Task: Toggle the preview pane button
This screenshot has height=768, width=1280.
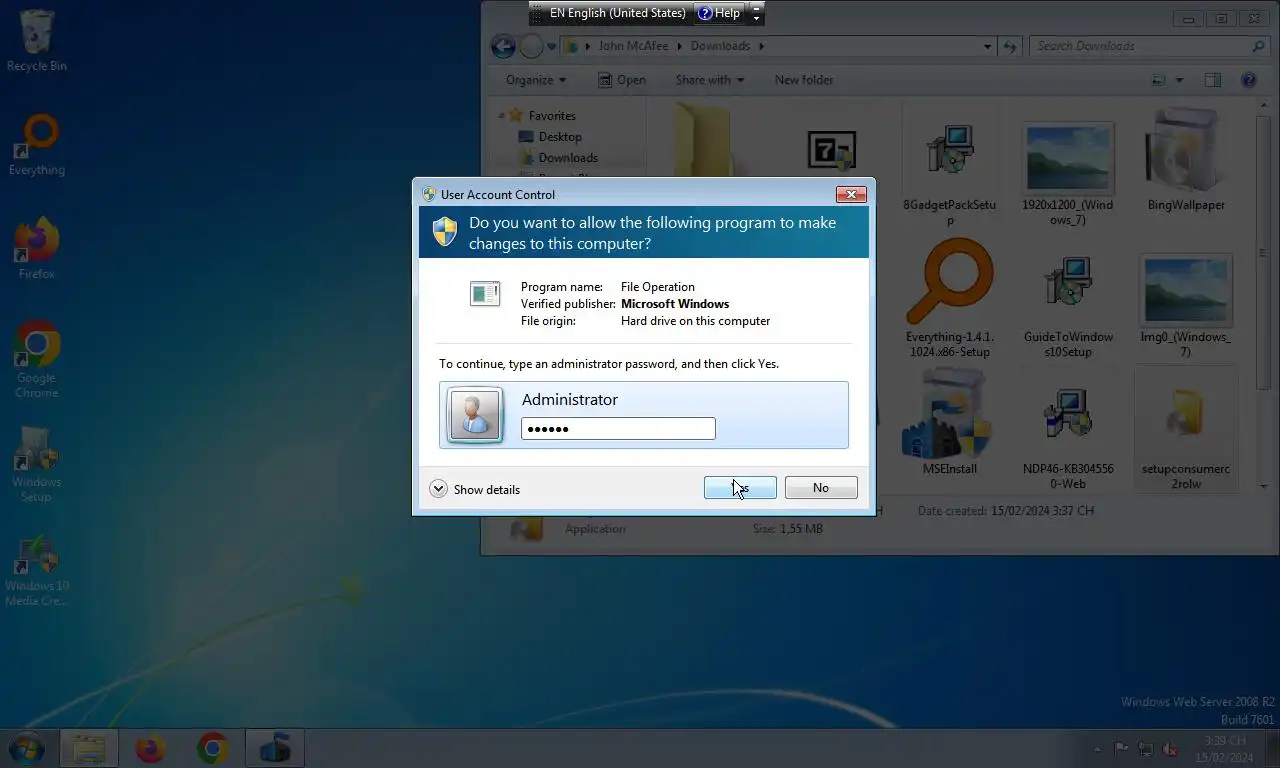Action: pos(1213,80)
